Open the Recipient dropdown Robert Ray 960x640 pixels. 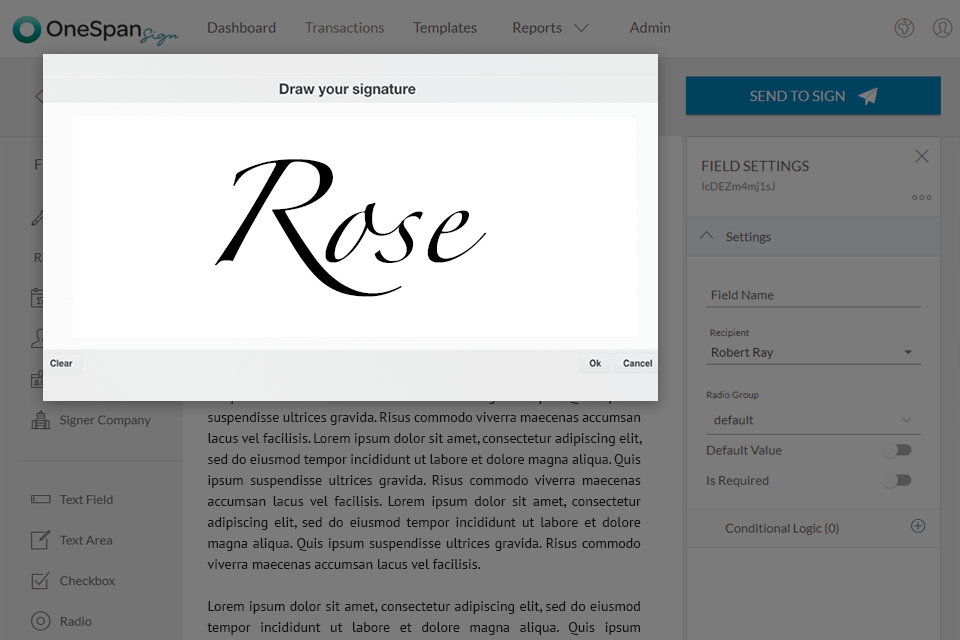coord(812,352)
